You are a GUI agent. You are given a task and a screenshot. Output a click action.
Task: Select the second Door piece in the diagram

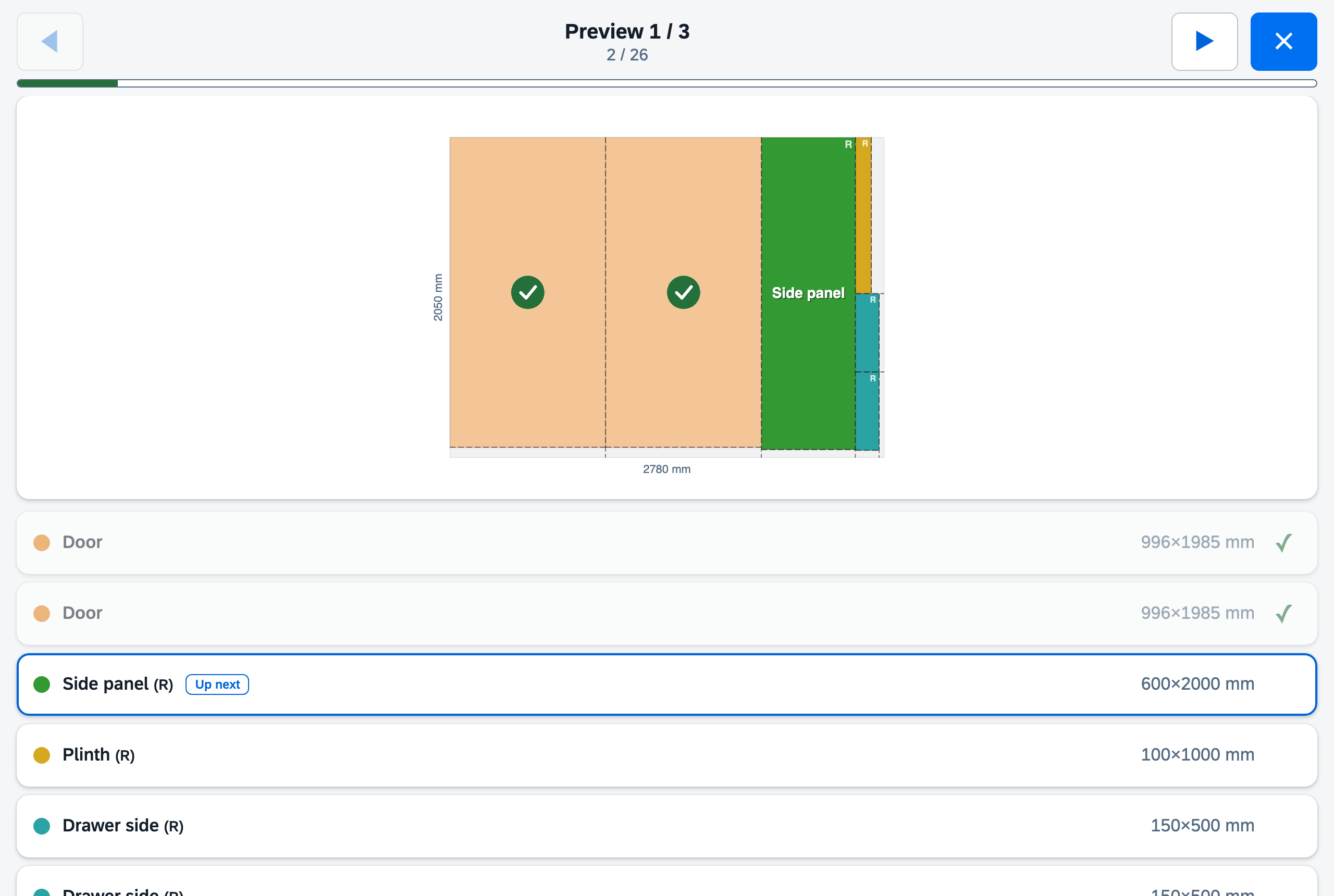683,292
